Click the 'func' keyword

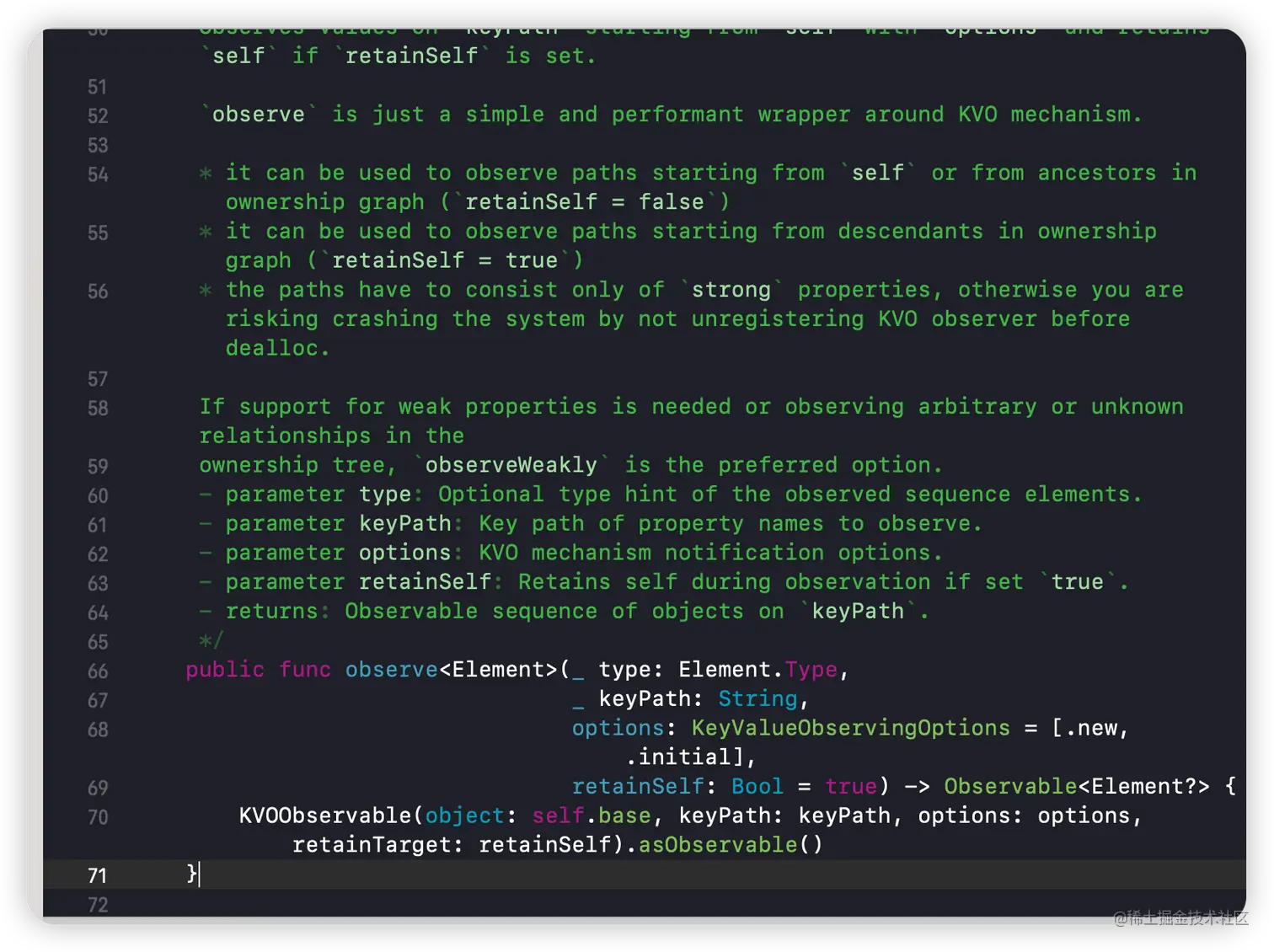pos(305,670)
